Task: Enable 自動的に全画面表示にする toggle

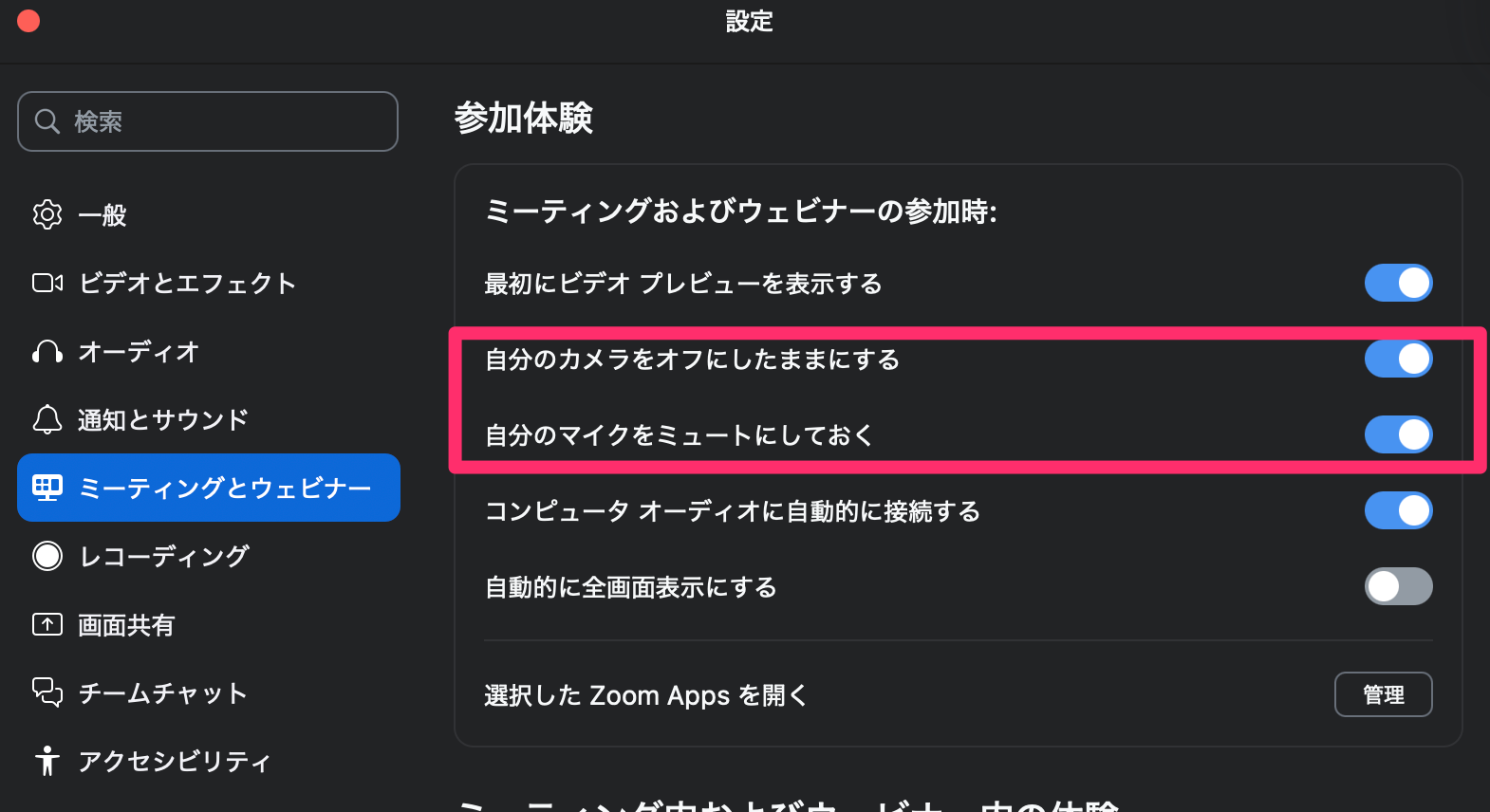Action: [1398, 586]
